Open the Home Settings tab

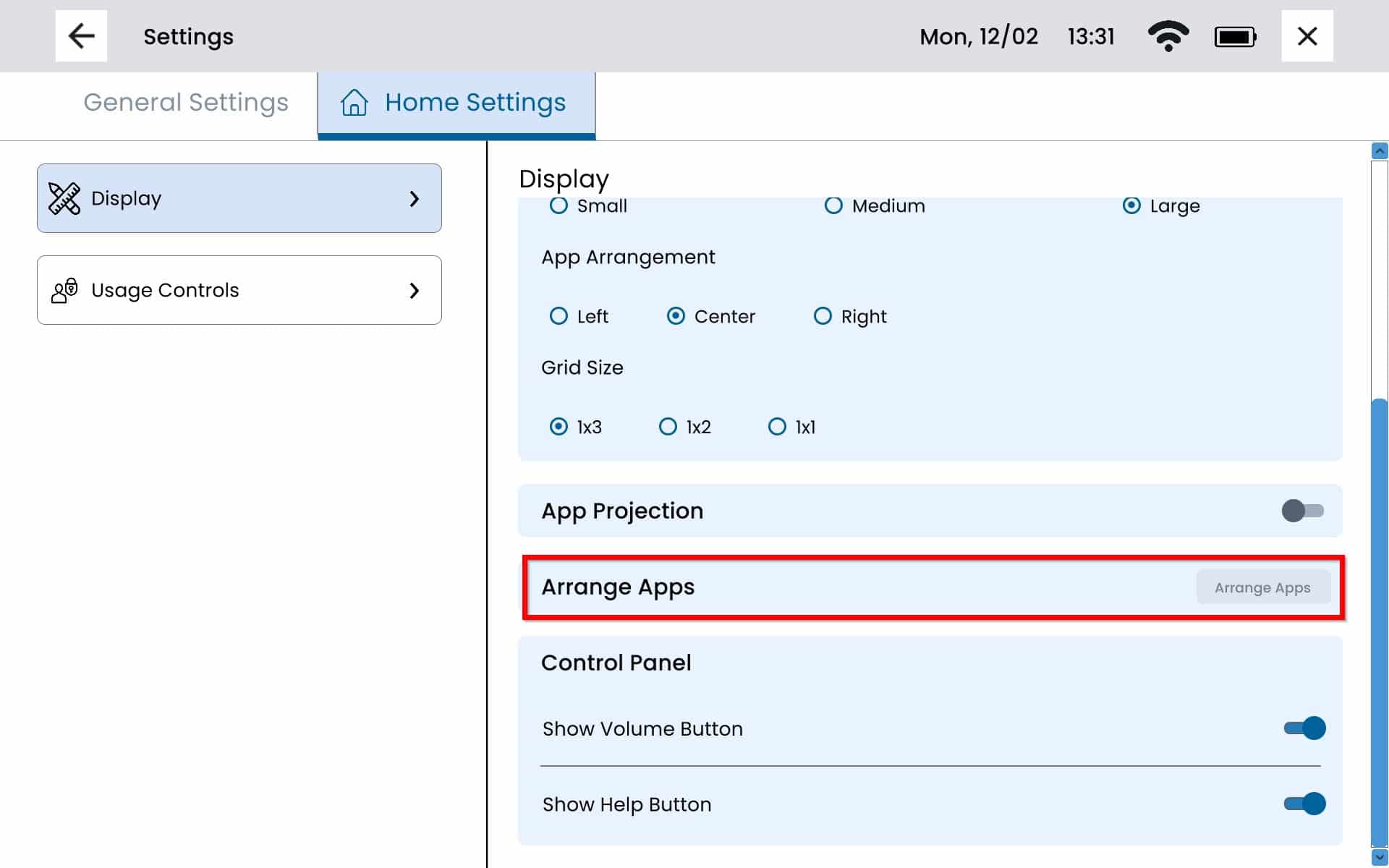(x=475, y=103)
